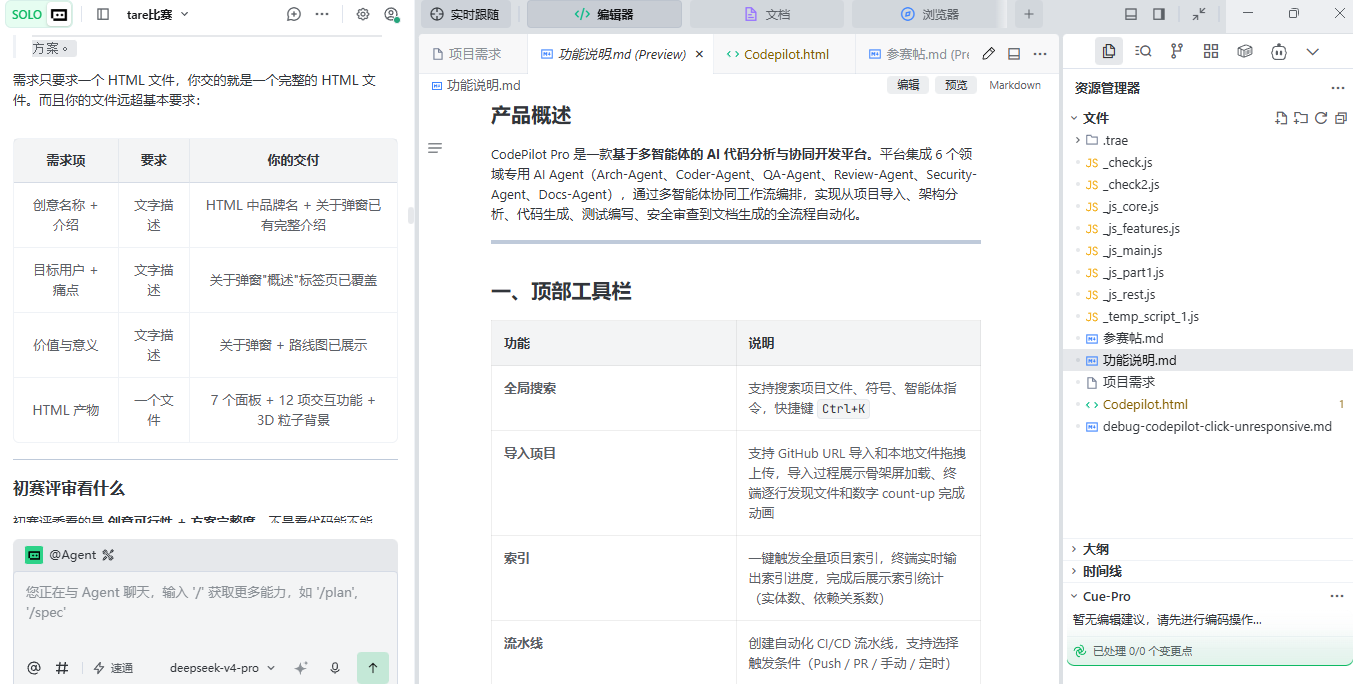Toggle the chat sidebar panel icon
This screenshot has width=1353, height=684.
click(103, 14)
